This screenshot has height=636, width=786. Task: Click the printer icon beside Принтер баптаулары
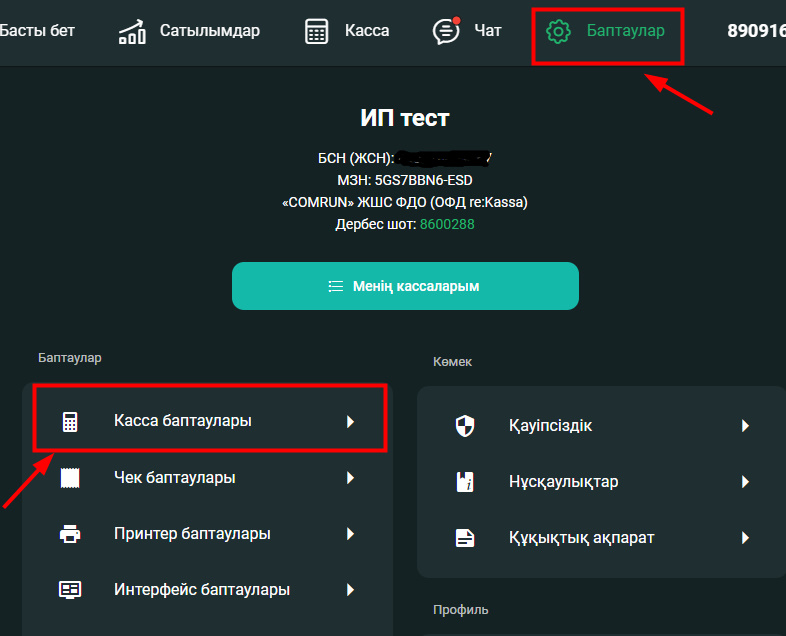coord(70,534)
